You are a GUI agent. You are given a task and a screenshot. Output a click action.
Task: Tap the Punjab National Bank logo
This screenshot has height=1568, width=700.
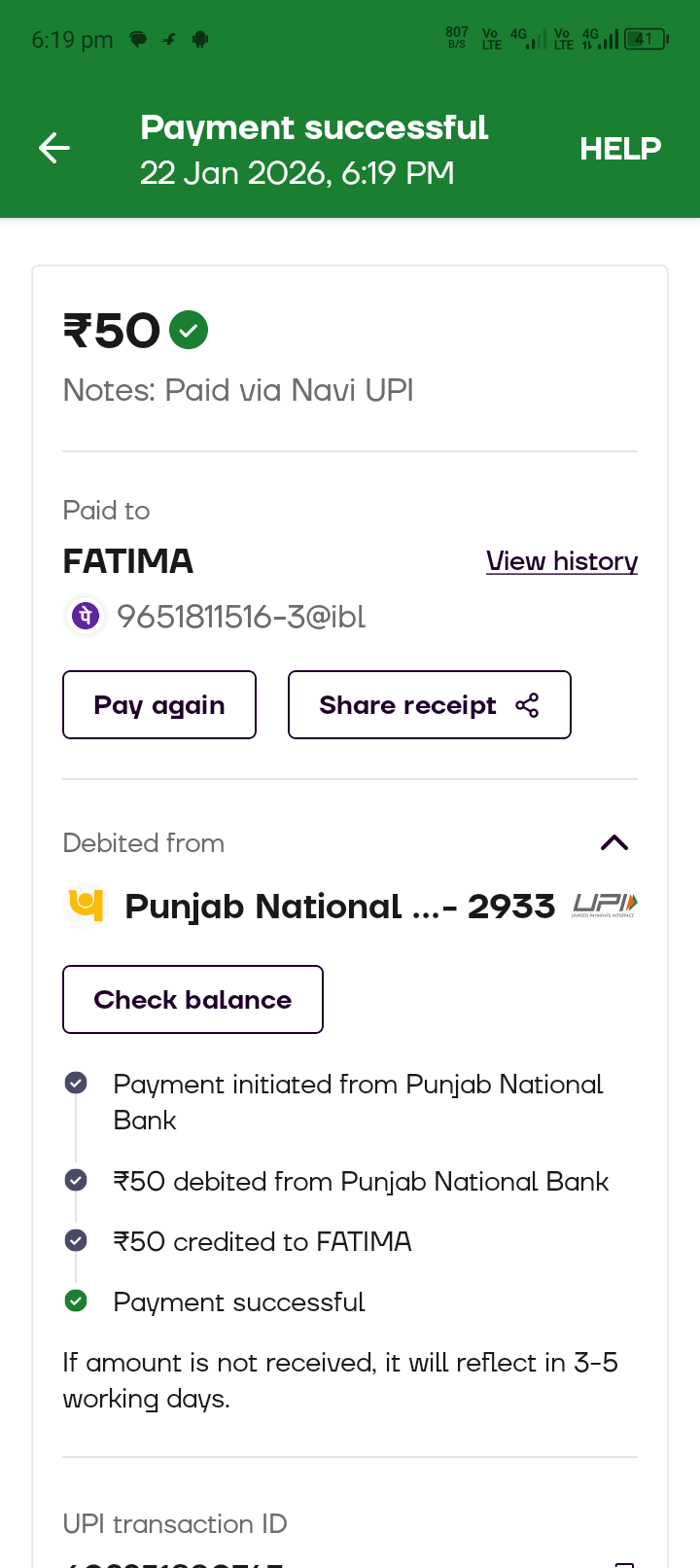(86, 906)
